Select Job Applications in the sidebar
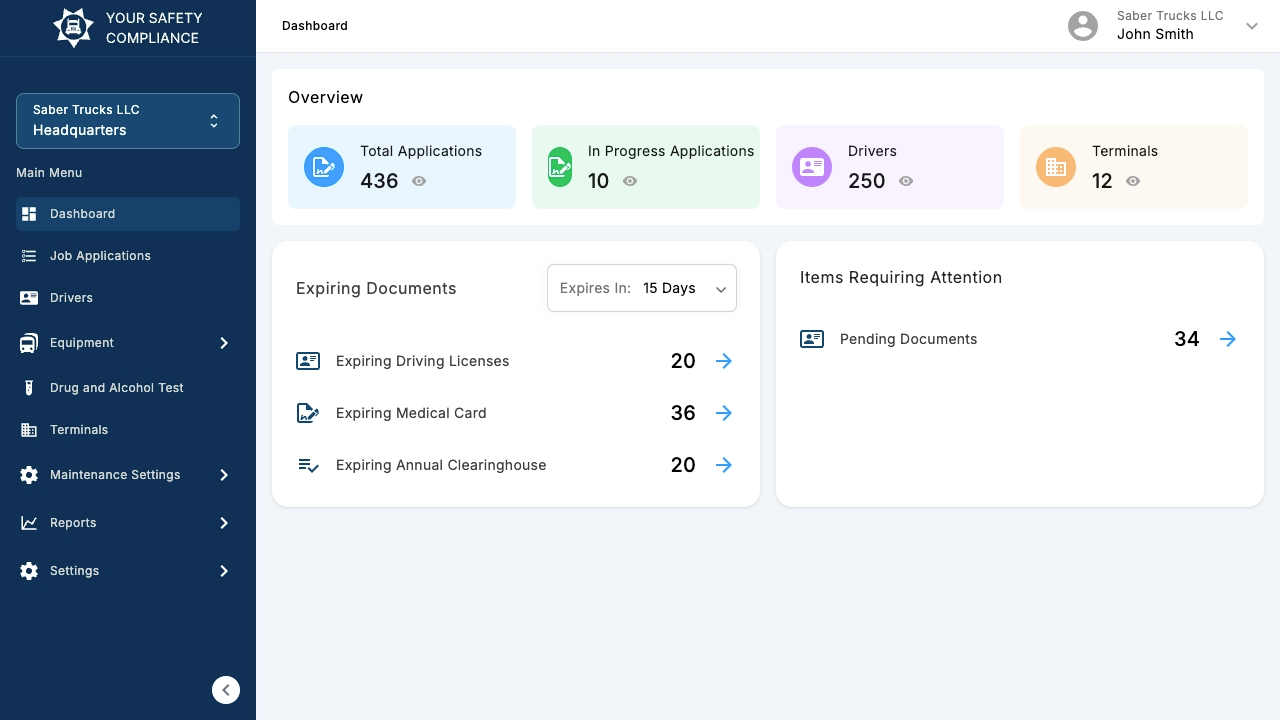This screenshot has height=720, width=1280. tap(100, 256)
